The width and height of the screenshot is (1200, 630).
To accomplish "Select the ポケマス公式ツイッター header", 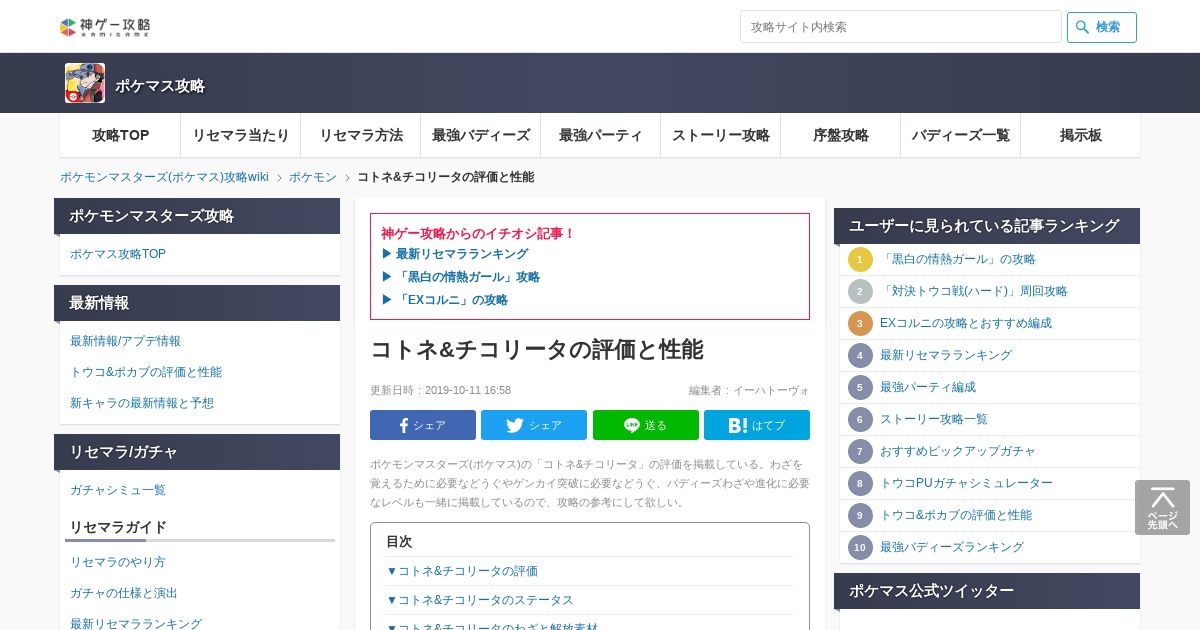I will (x=987, y=591).
